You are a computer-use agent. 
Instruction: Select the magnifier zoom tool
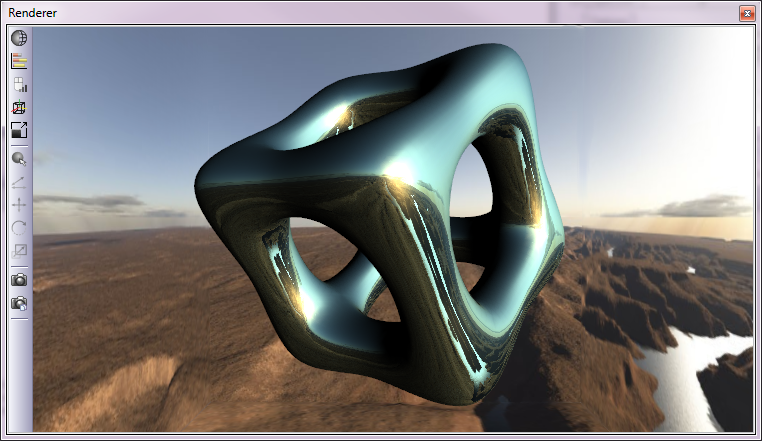(19, 158)
